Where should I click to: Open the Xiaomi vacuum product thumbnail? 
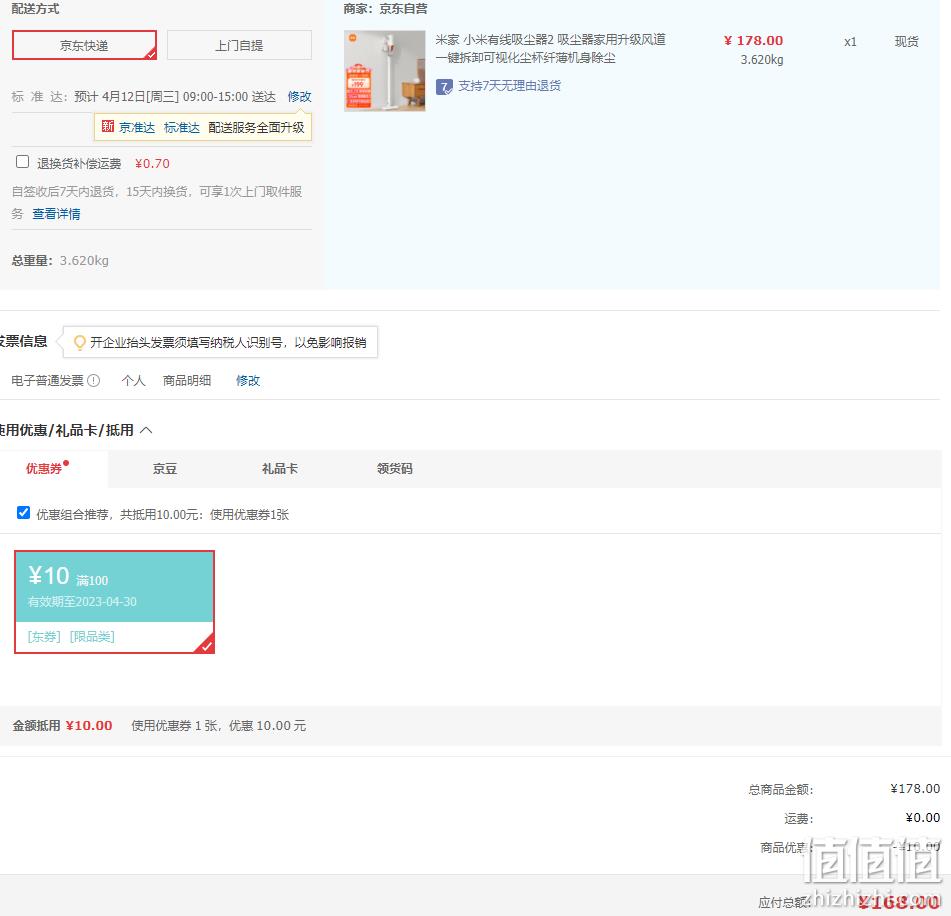click(x=385, y=71)
